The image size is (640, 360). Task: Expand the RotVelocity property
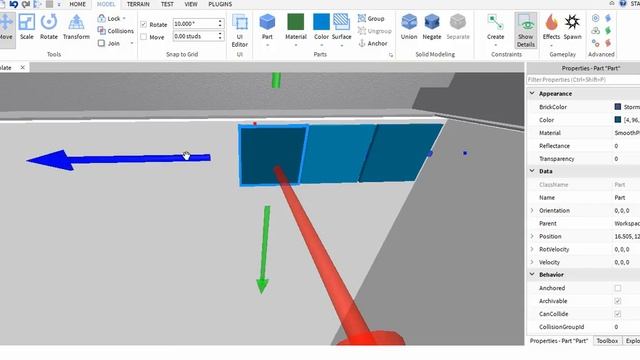[532, 249]
